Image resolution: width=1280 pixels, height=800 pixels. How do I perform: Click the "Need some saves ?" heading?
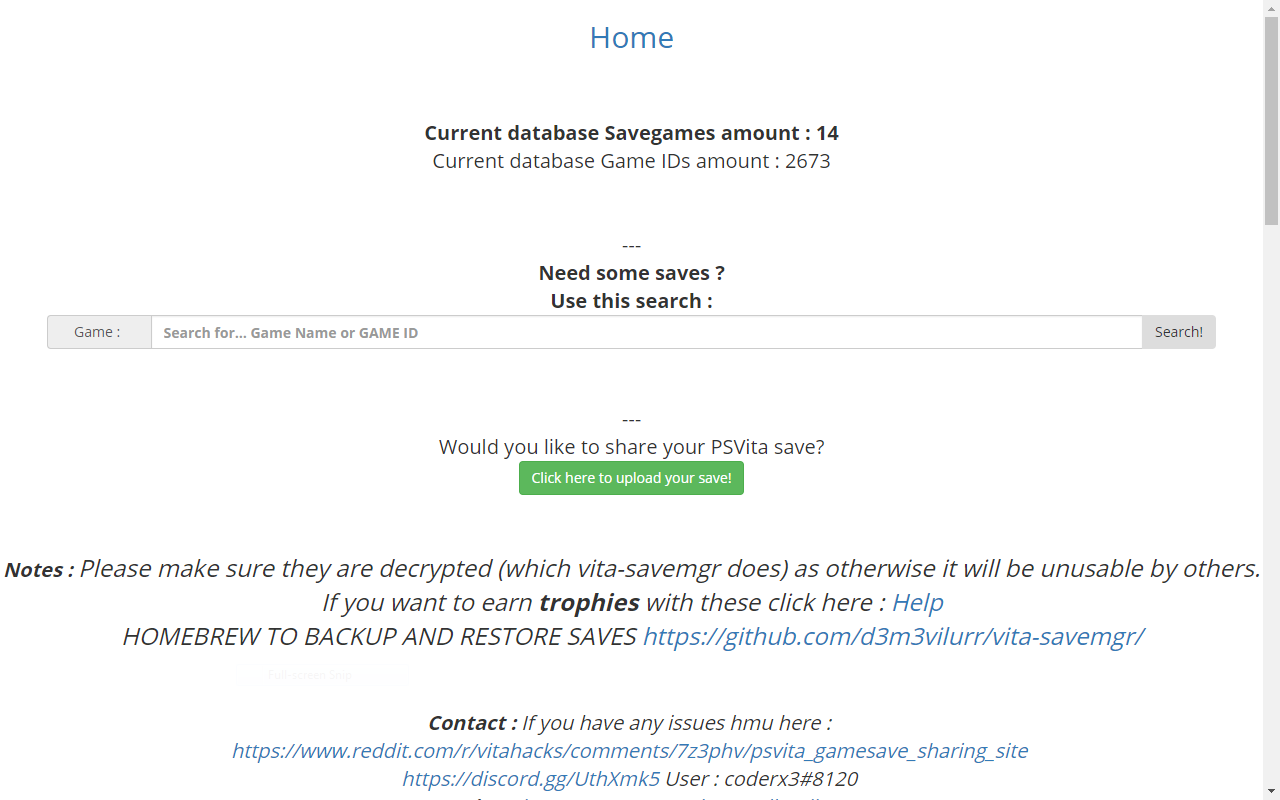(631, 273)
